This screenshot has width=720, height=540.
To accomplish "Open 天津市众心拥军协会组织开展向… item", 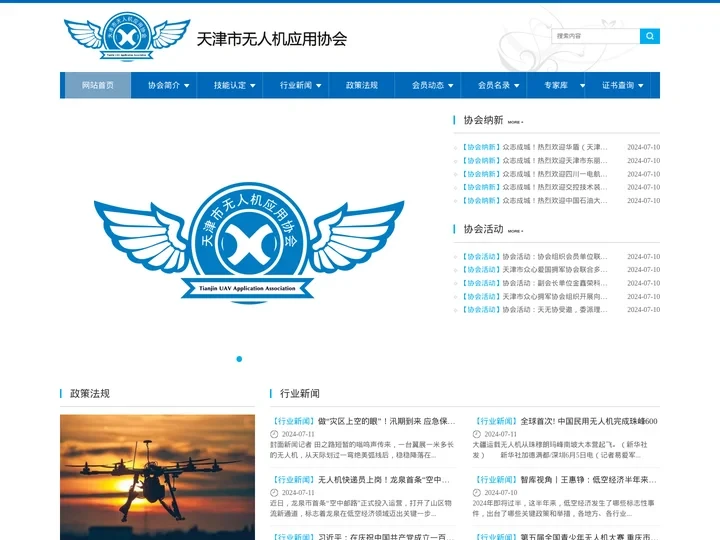I will (x=555, y=297).
